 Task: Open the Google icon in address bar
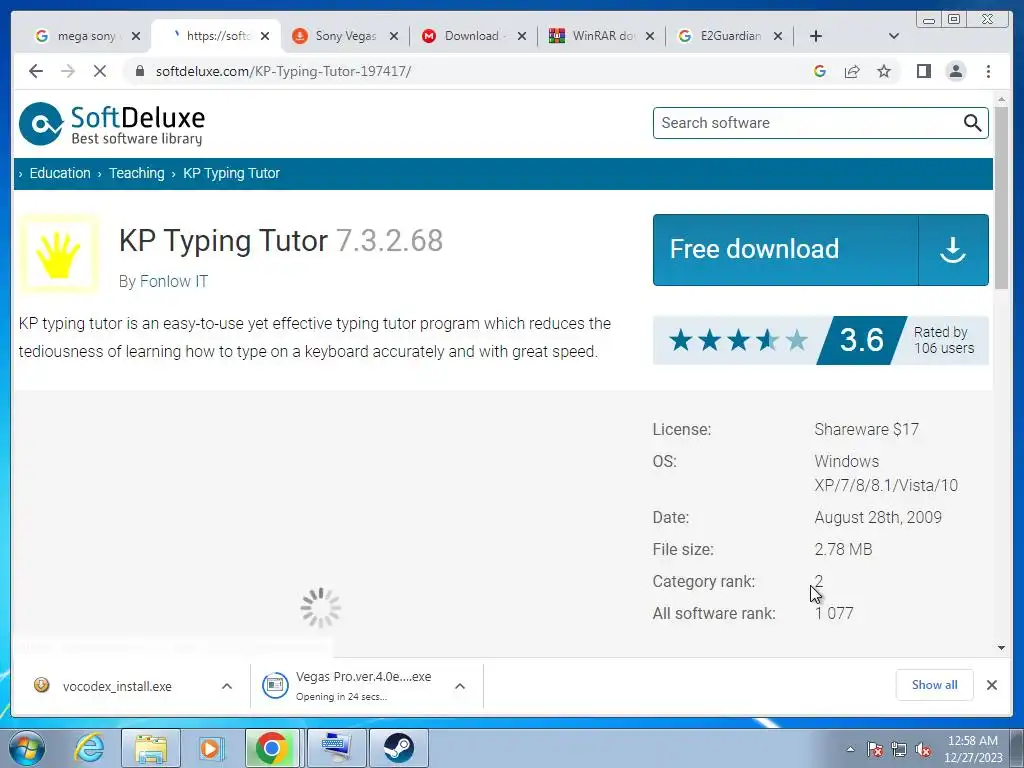820,71
